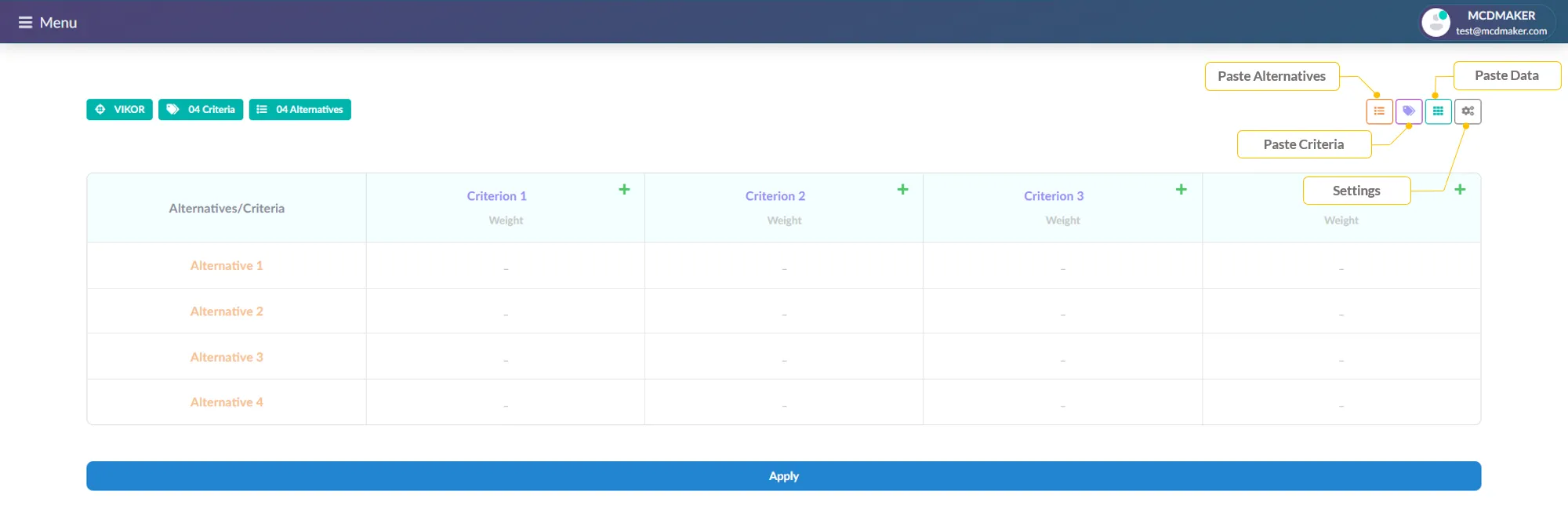
Task: Click Alternative 4 cell under Criterion 1
Action: 506,402
